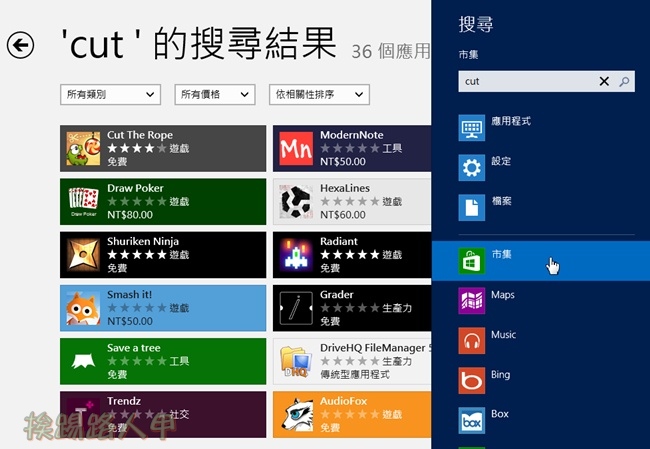Open the 所有價格 price dropdown

(x=215, y=95)
